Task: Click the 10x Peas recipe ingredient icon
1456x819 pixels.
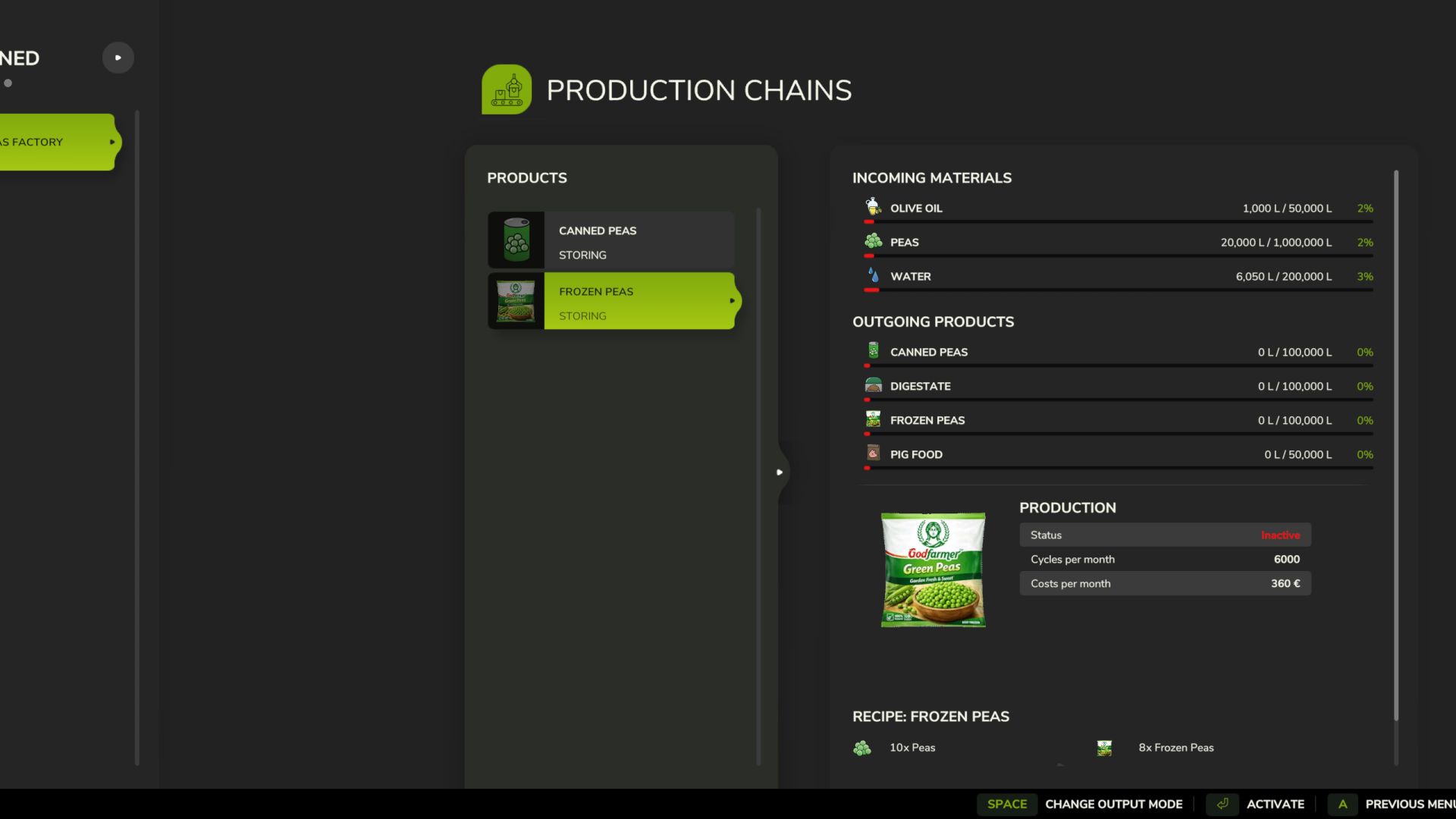Action: [x=862, y=748]
